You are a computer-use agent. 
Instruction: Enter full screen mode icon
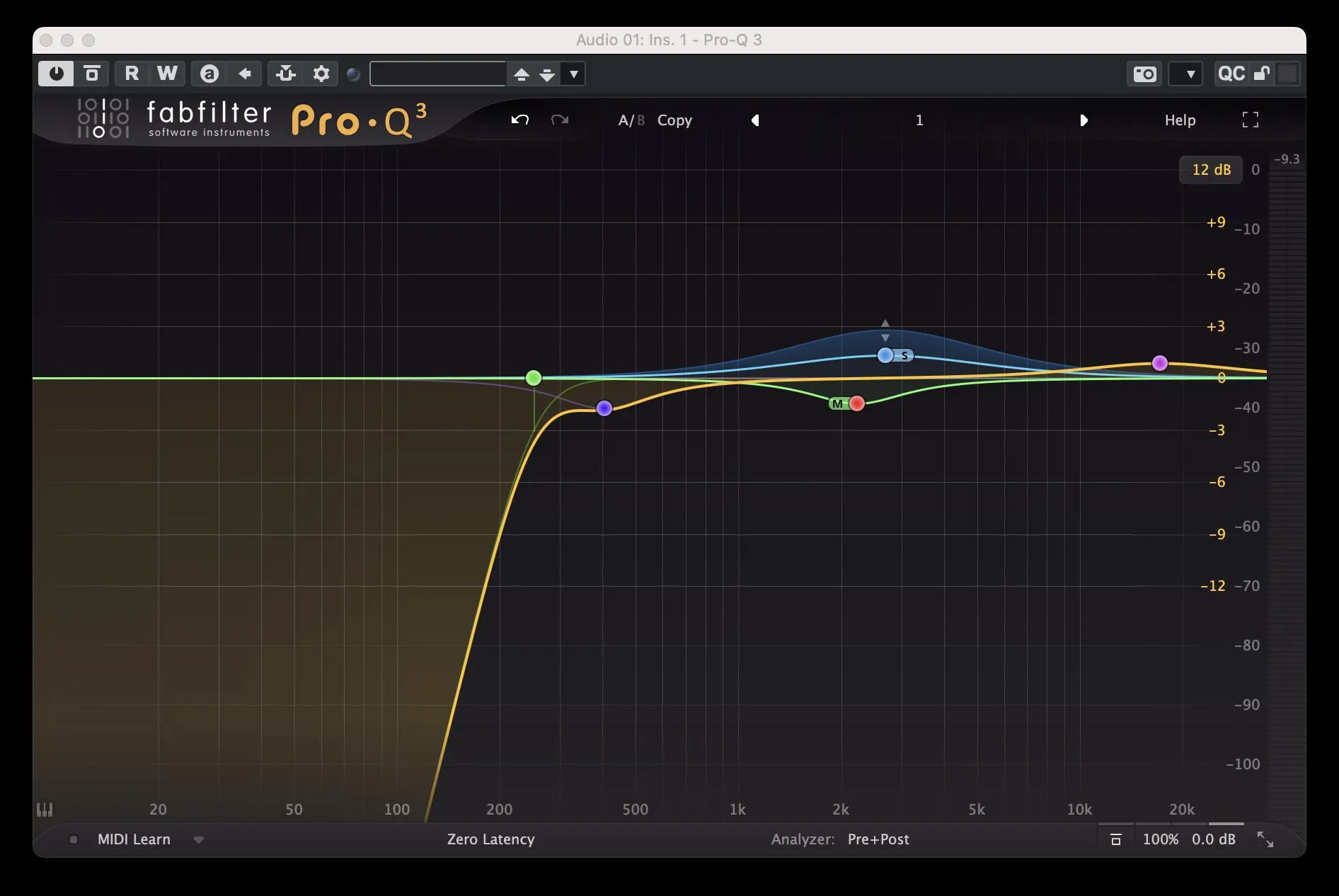1250,120
